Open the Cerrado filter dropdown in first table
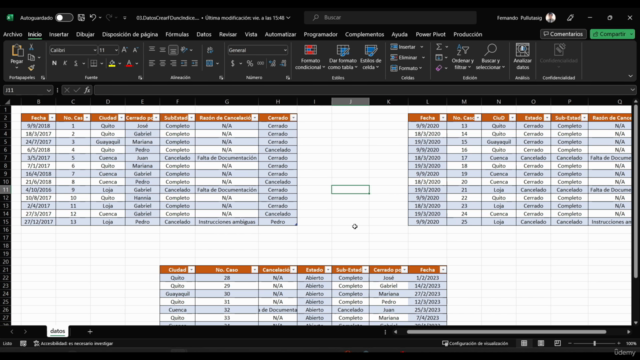The height and width of the screenshot is (360, 640). [x=293, y=118]
